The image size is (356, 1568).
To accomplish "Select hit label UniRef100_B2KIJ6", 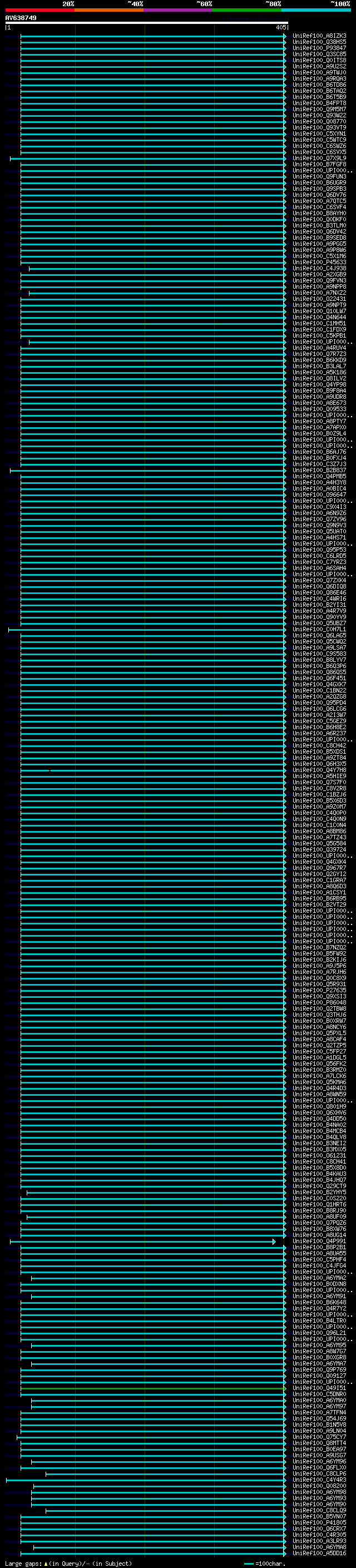I will click(319, 960).
